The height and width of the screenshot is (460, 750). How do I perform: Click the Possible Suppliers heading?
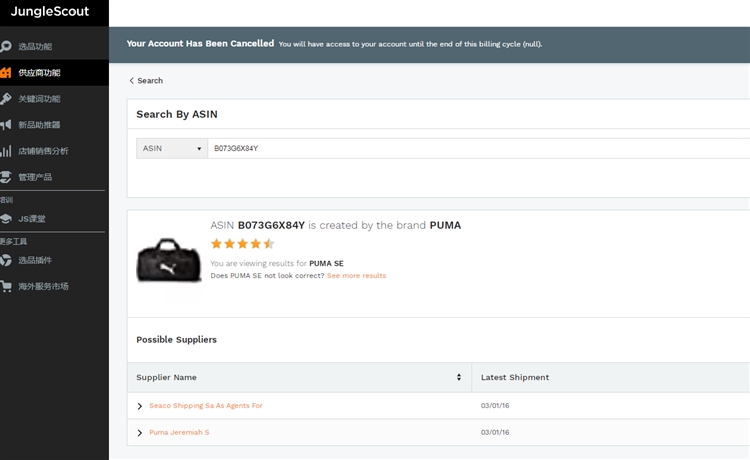(x=176, y=340)
